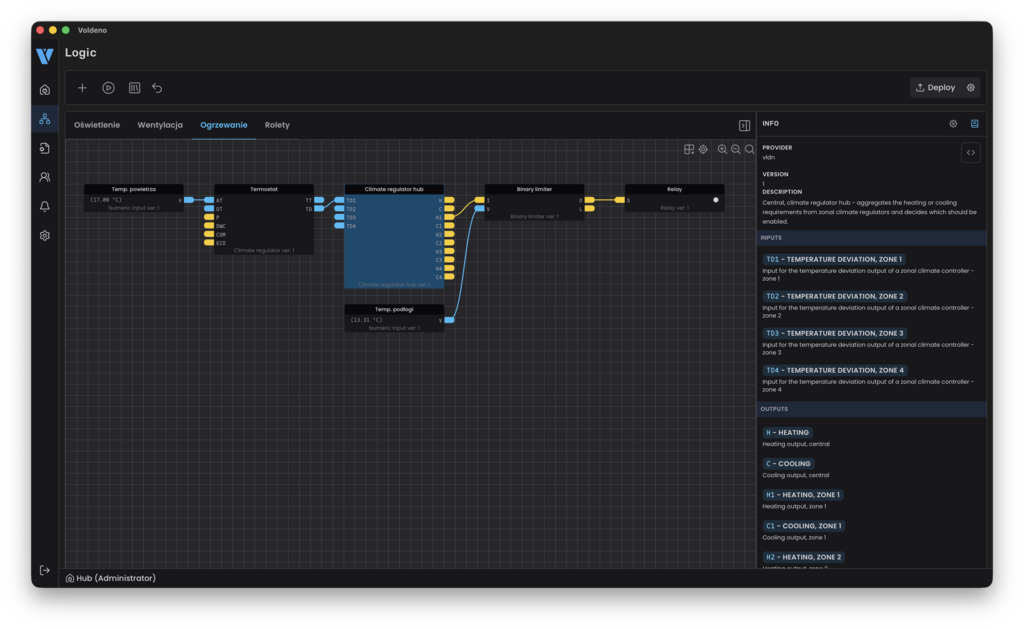1024x629 pixels.
Task: Open the code view button in Info panel
Action: [x=970, y=153]
